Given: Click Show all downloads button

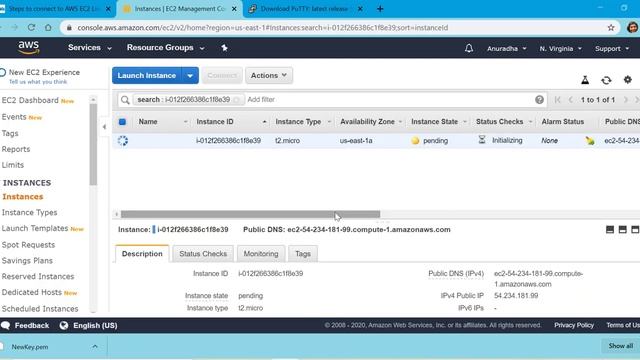Looking at the screenshot, I should coord(620,346).
